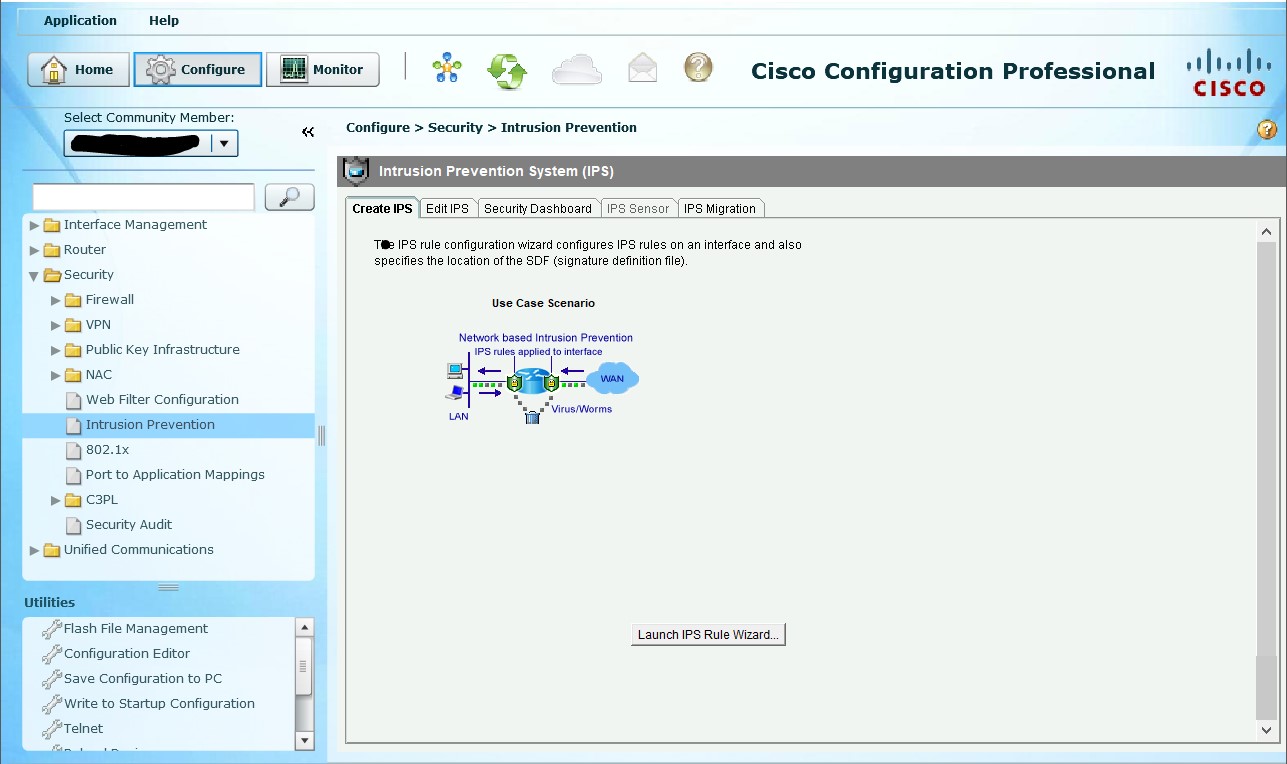
Task: Click the IPS Sensor tab
Action: [x=638, y=208]
